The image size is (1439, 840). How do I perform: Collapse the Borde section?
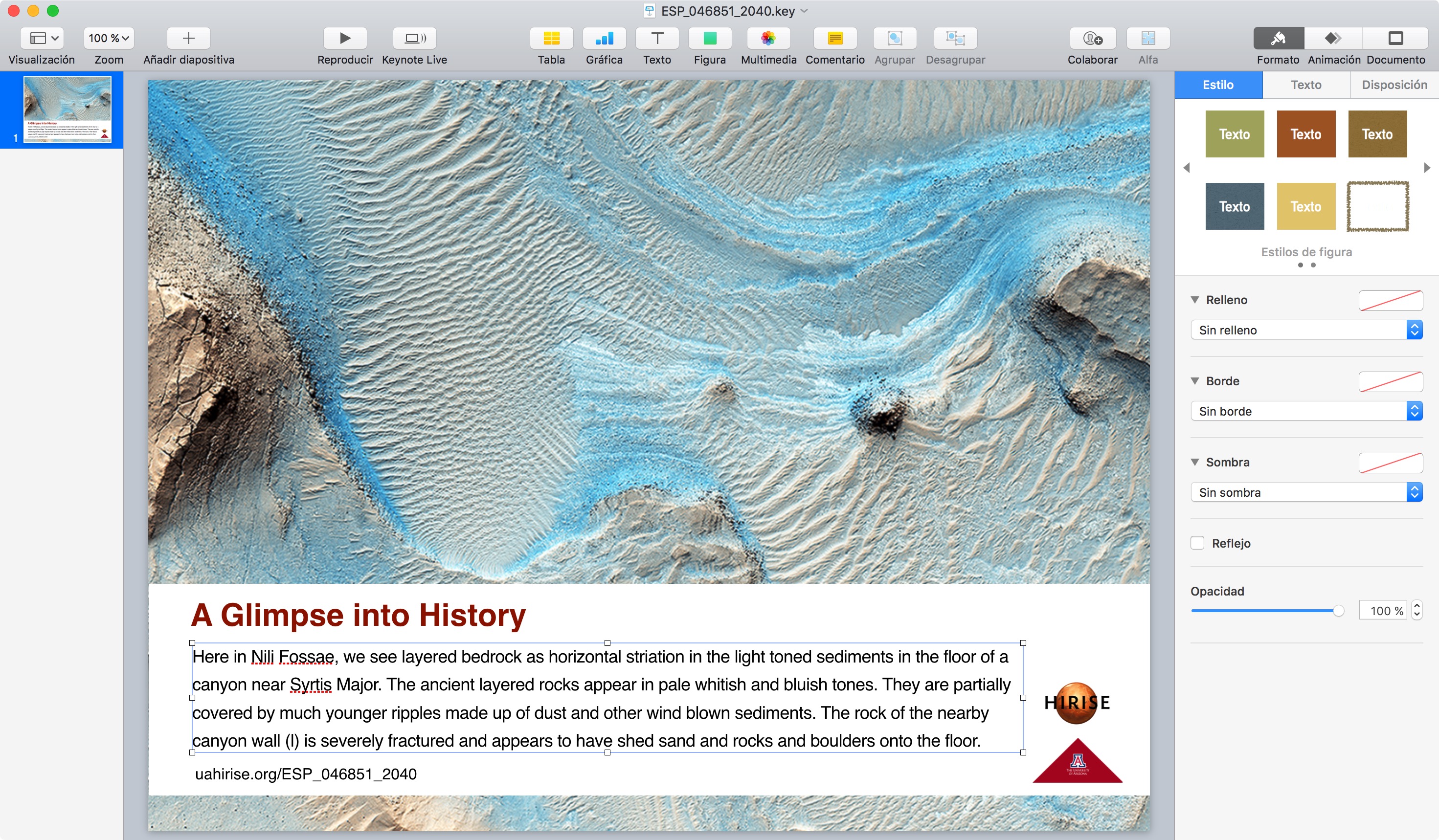click(x=1194, y=380)
